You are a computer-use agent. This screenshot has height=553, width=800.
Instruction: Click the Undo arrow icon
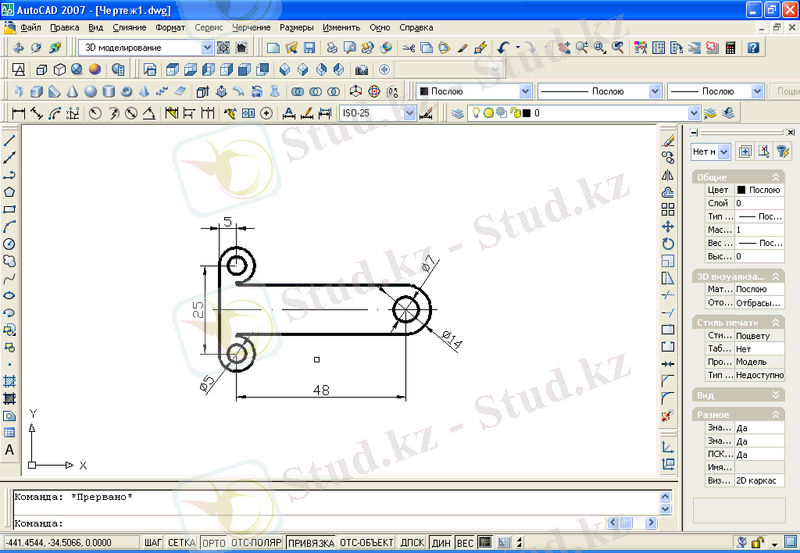click(x=502, y=47)
